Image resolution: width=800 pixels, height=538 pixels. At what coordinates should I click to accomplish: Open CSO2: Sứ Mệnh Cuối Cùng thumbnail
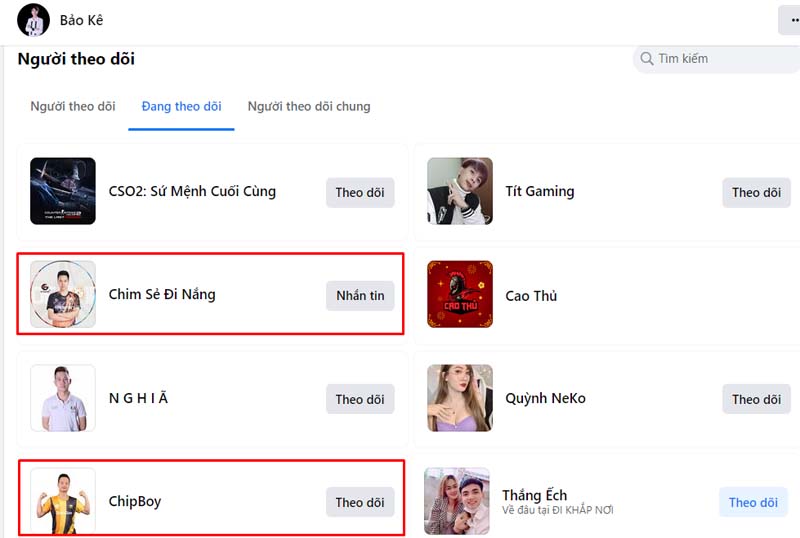(x=63, y=191)
